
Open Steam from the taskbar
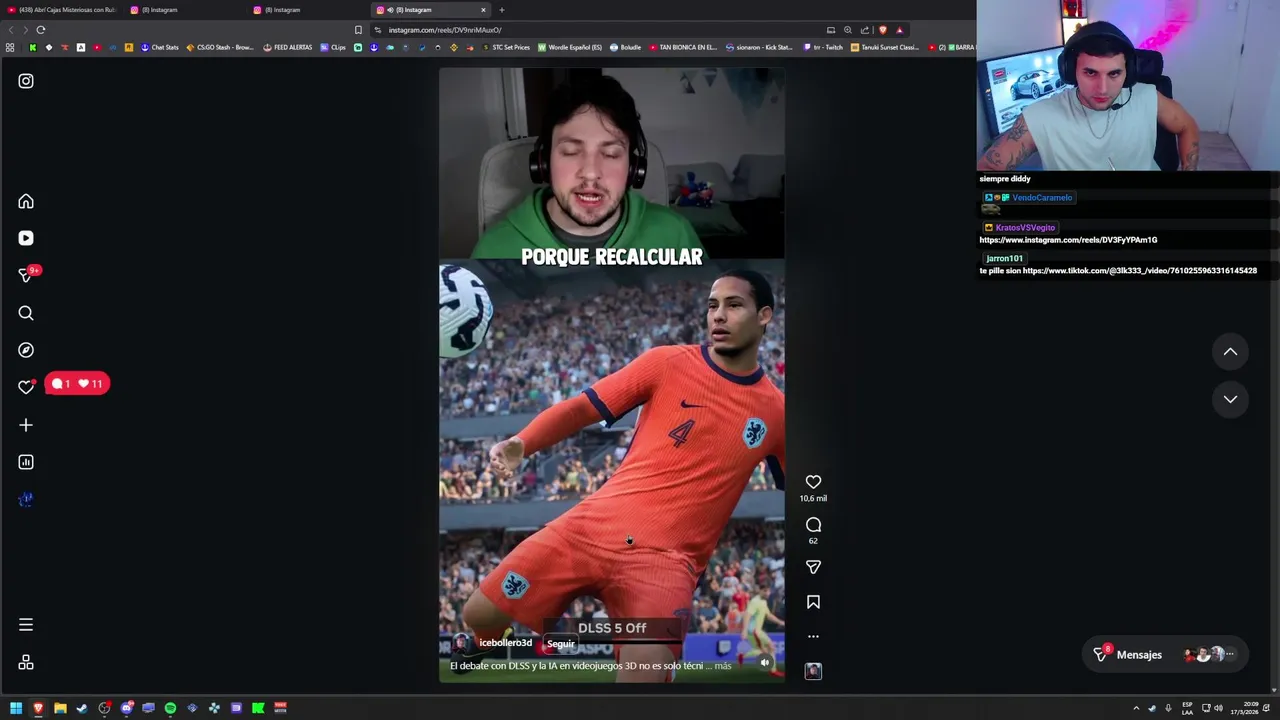click(82, 708)
